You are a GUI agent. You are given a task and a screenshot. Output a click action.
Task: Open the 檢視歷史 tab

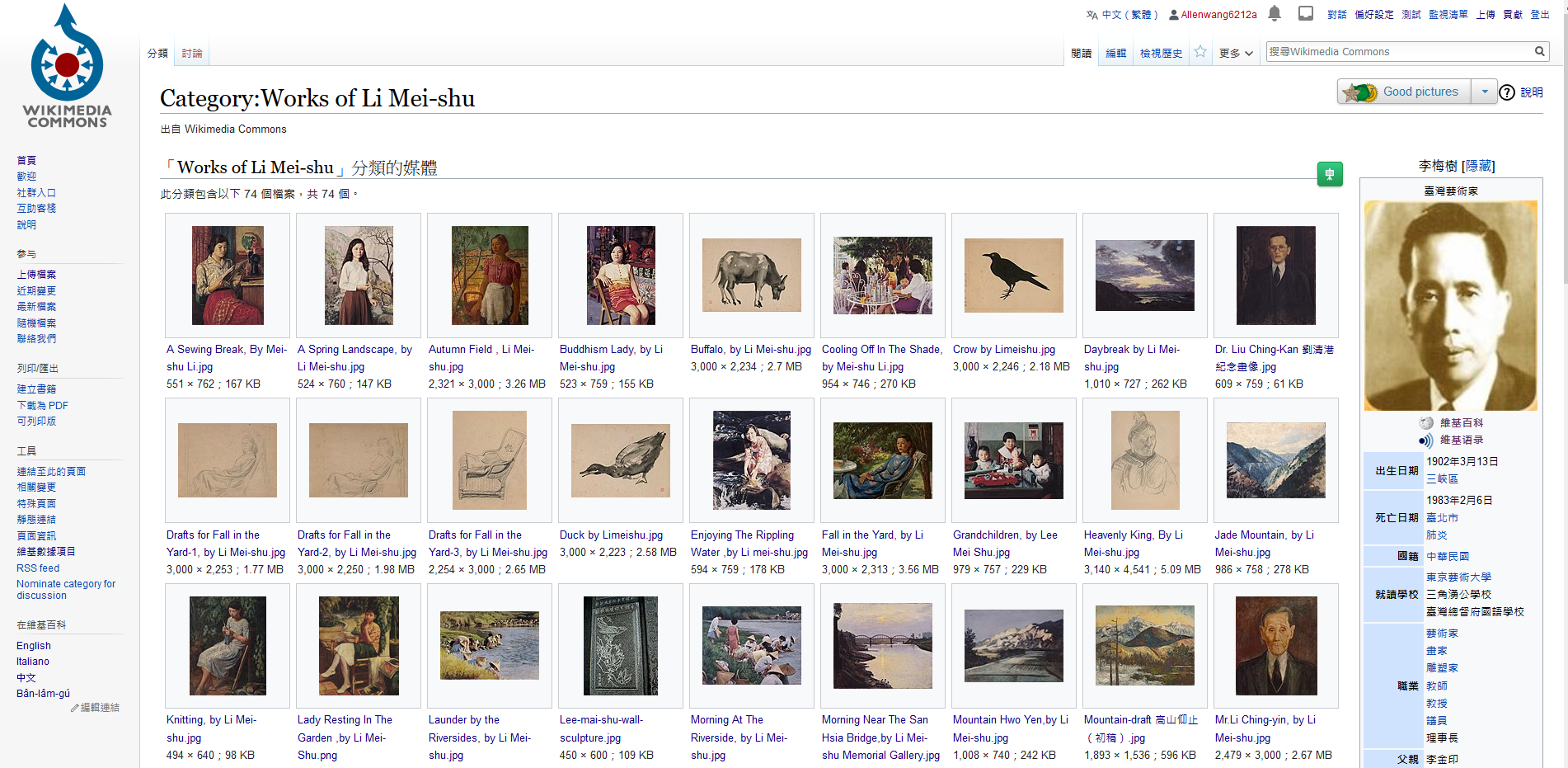1161,53
